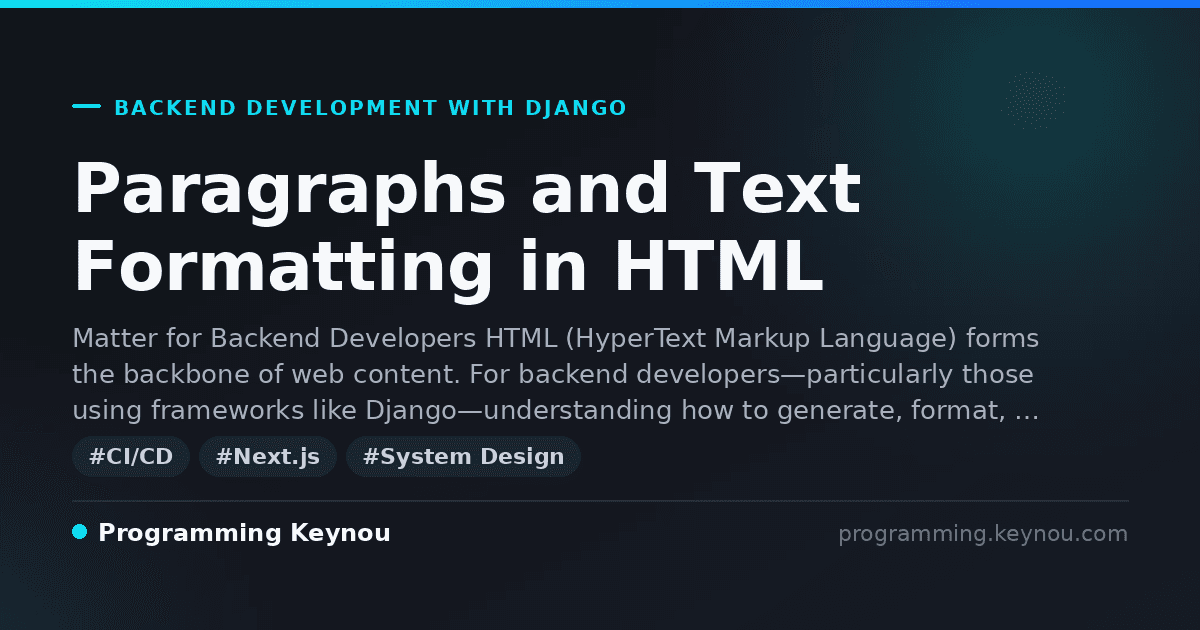Open the #System Design tag

[x=463, y=457]
